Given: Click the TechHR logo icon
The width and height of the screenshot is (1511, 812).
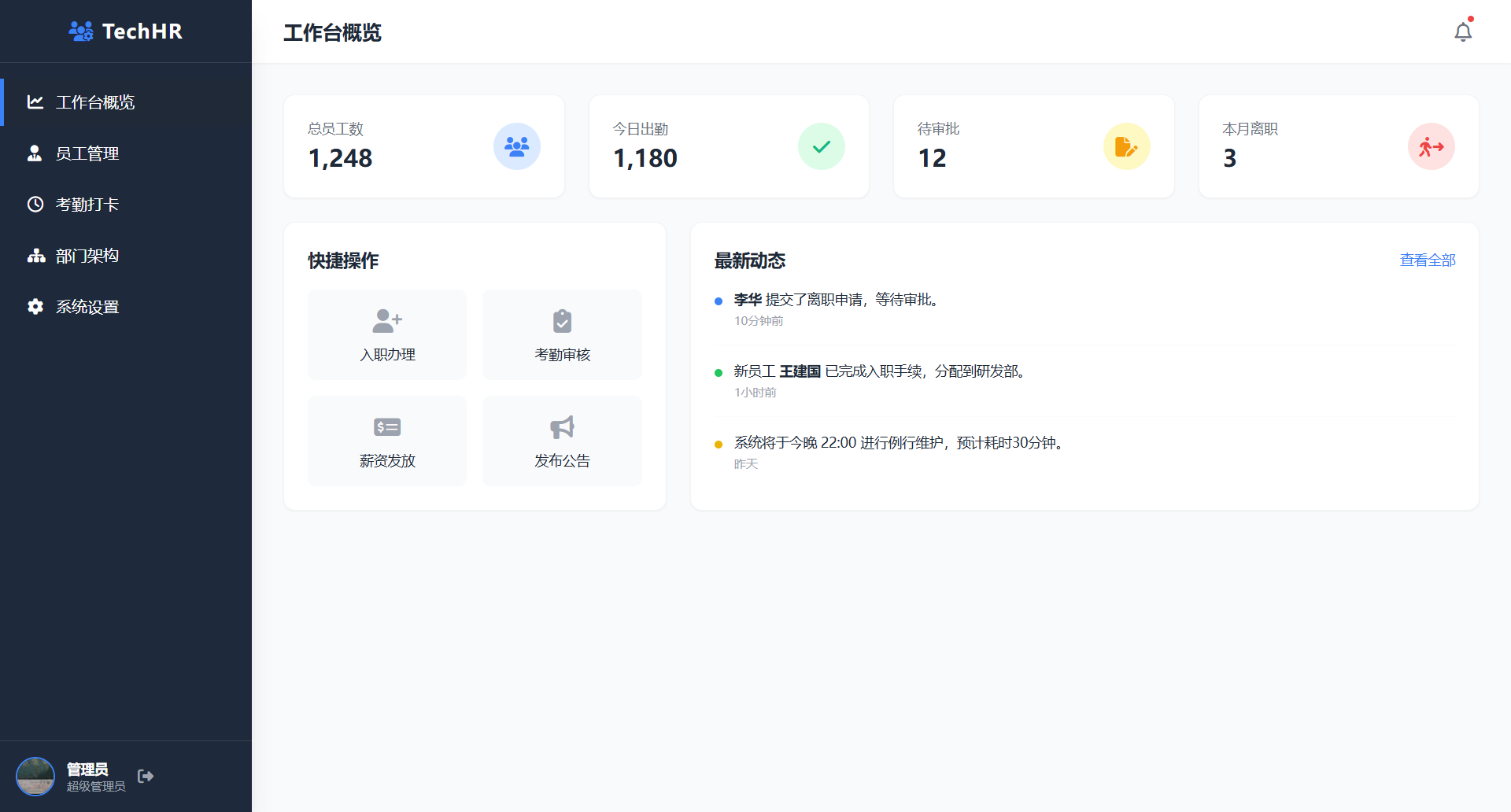Looking at the screenshot, I should (x=80, y=31).
